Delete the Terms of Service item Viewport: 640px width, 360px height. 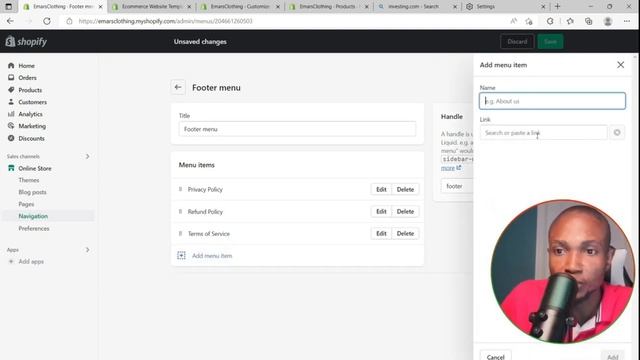(x=405, y=233)
